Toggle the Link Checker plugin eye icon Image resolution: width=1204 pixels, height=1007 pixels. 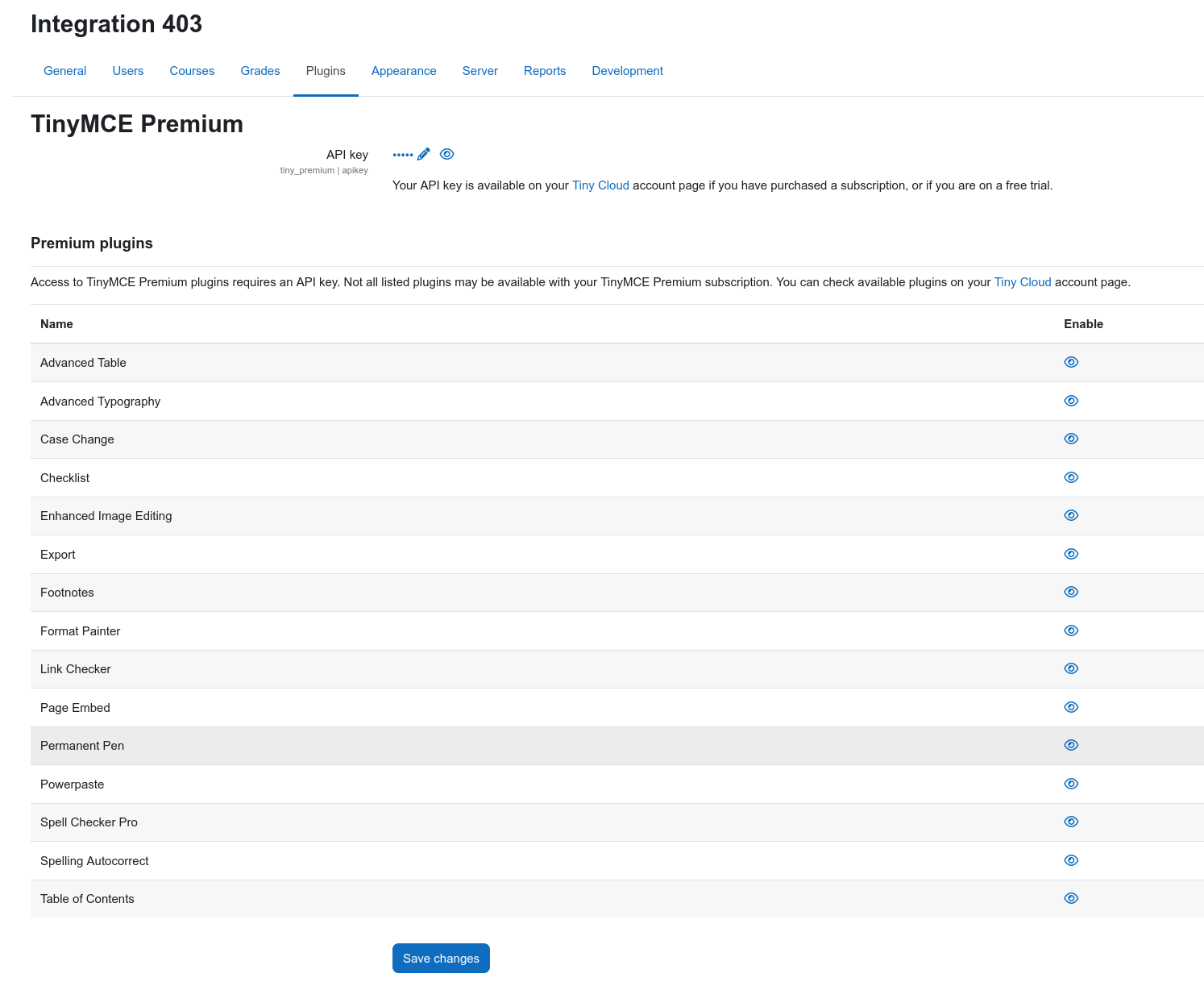pyautogui.click(x=1071, y=668)
